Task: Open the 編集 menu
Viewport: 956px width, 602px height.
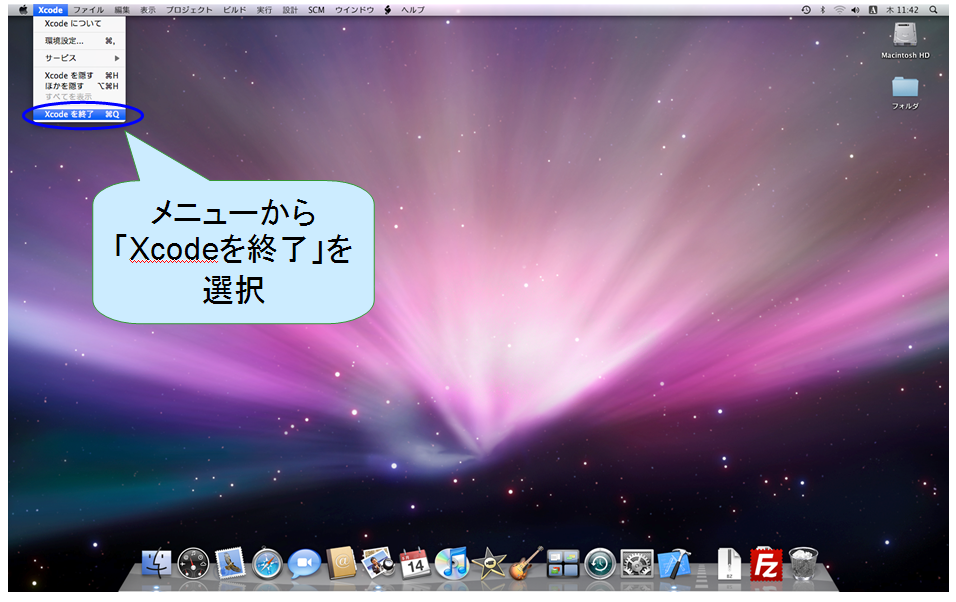Action: point(122,10)
